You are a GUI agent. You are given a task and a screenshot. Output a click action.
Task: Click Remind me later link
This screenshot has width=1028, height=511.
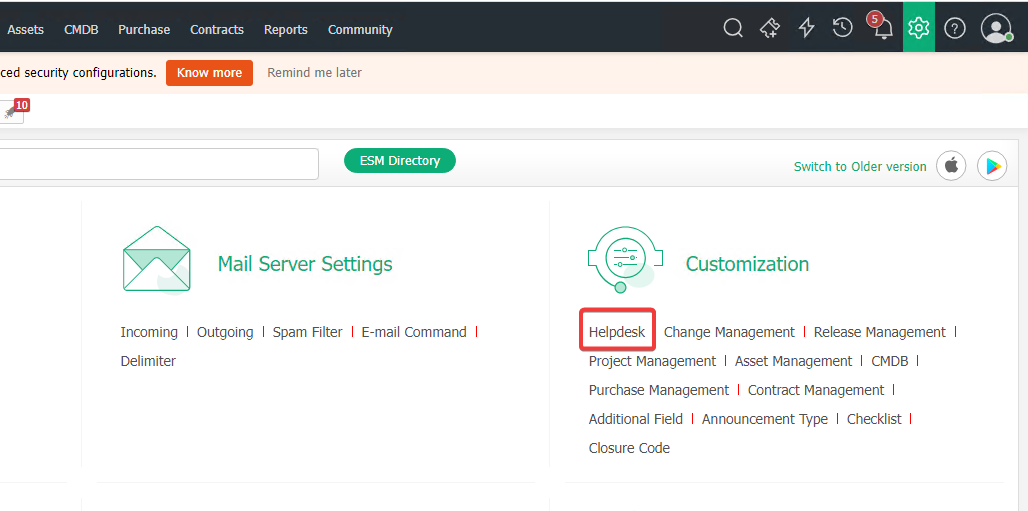314,73
